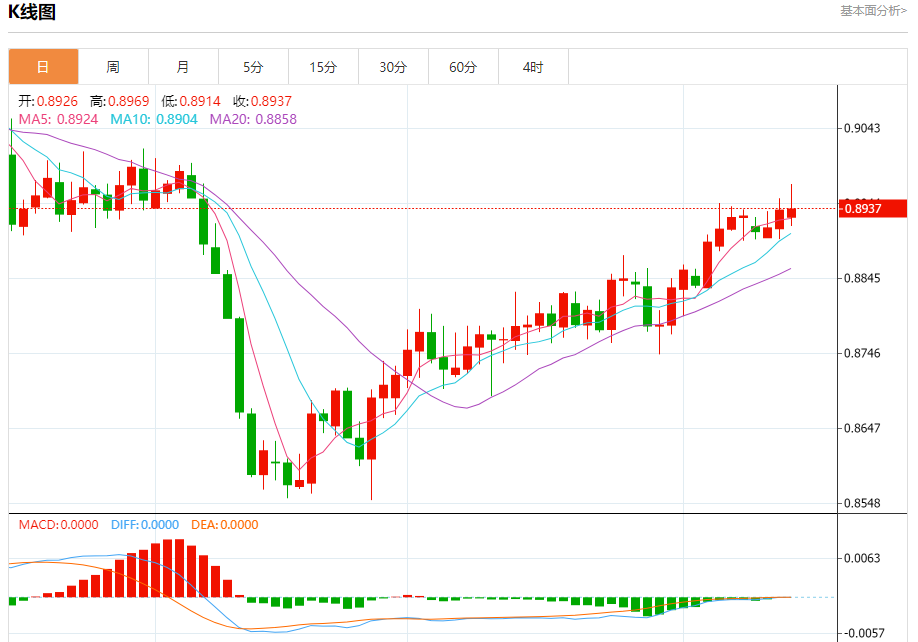The image size is (918, 642).
Task: Click the 高:0.8969 high price text
Action: click(119, 101)
